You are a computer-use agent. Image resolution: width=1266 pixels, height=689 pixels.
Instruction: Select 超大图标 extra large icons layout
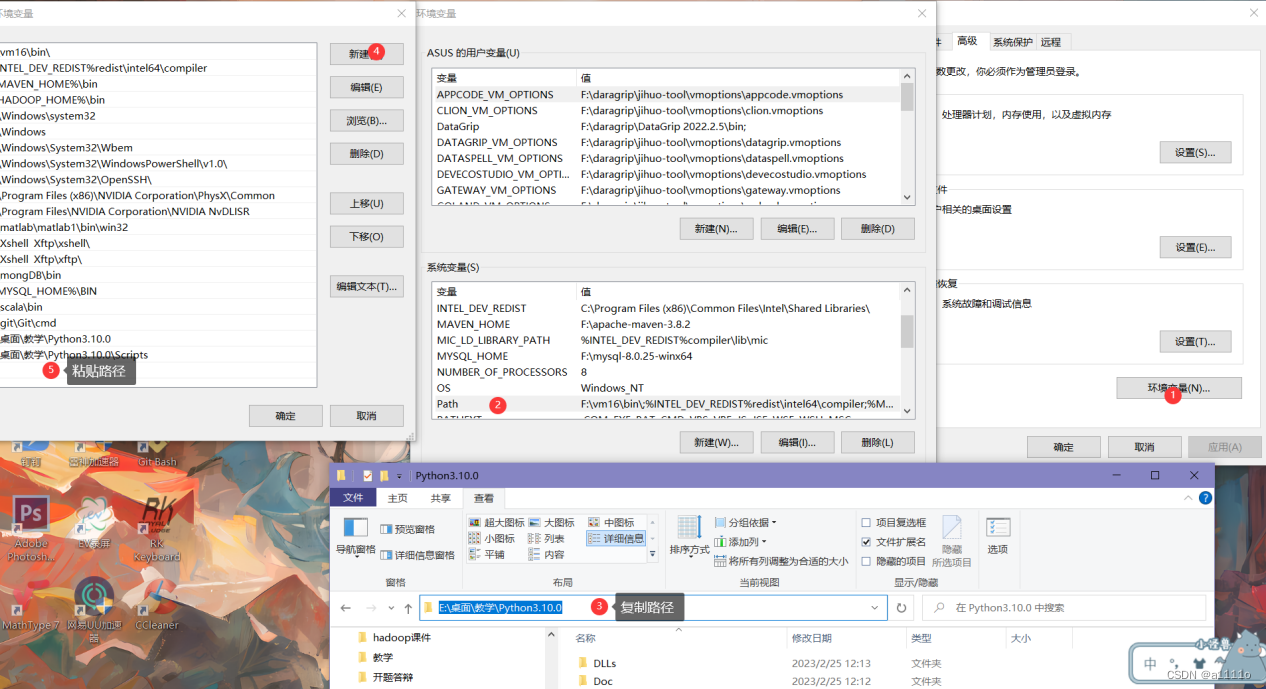(497, 522)
